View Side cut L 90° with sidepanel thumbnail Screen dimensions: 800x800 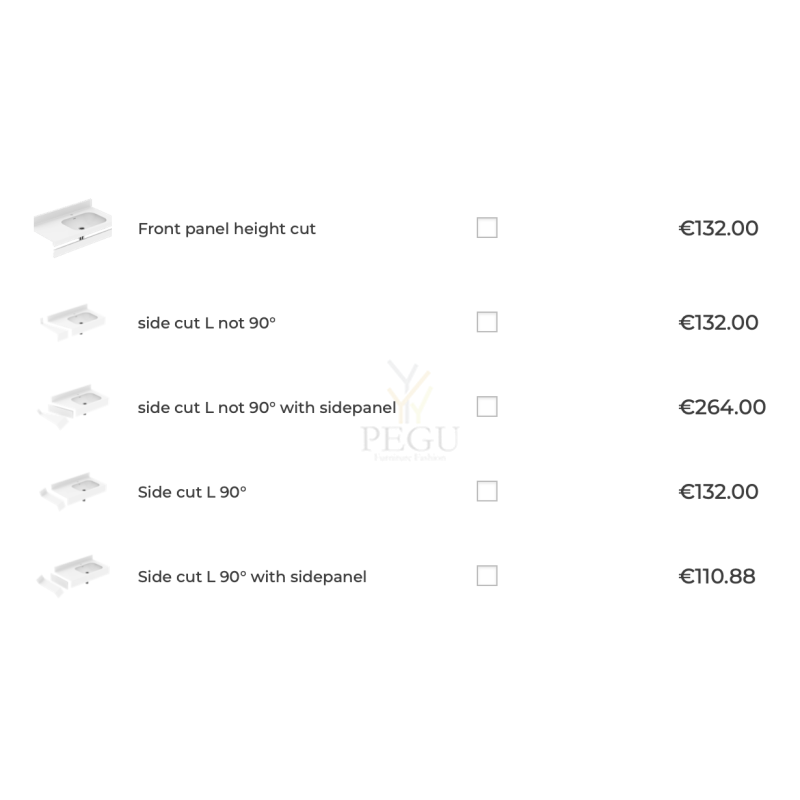point(73,576)
